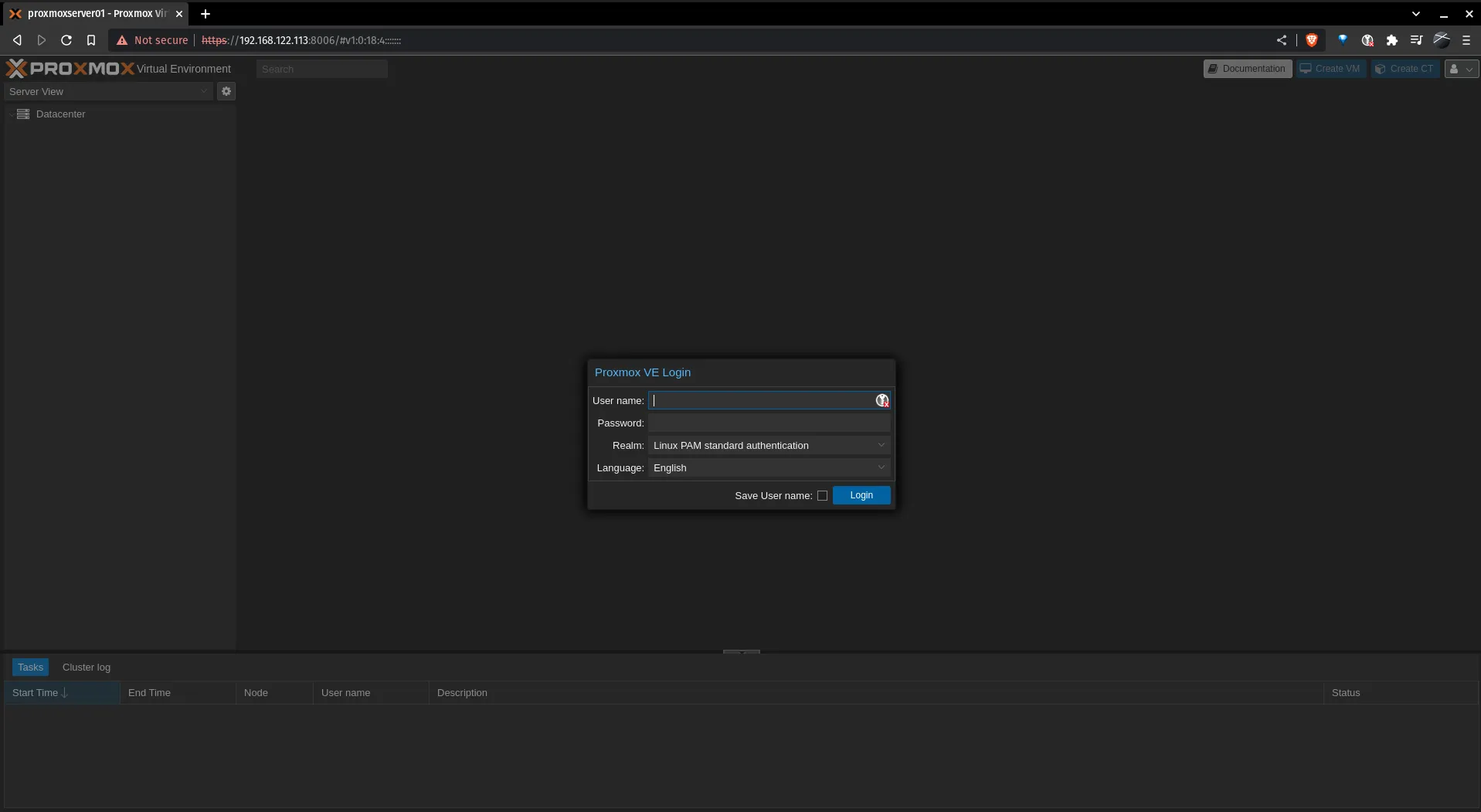Open the Language dropdown
The width and height of the screenshot is (1481, 812).
[769, 468]
